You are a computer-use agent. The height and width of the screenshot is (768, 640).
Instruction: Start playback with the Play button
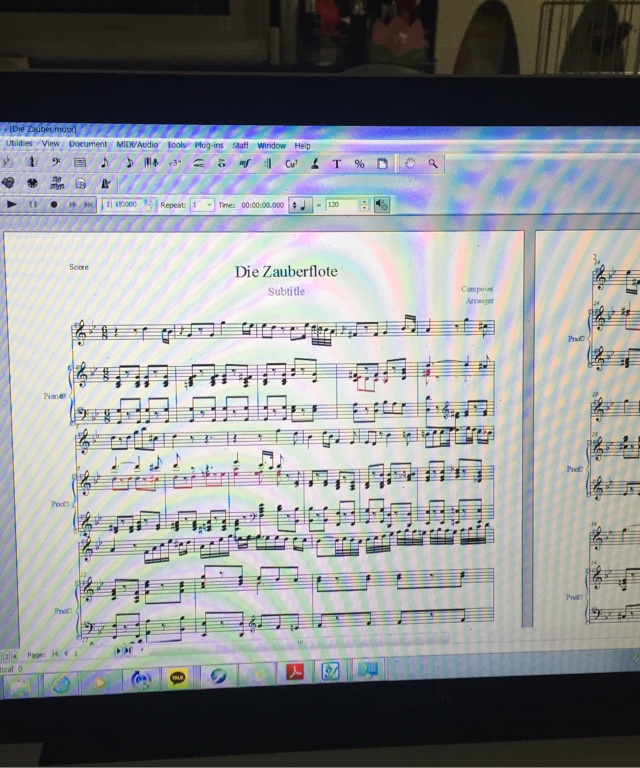coord(12,204)
